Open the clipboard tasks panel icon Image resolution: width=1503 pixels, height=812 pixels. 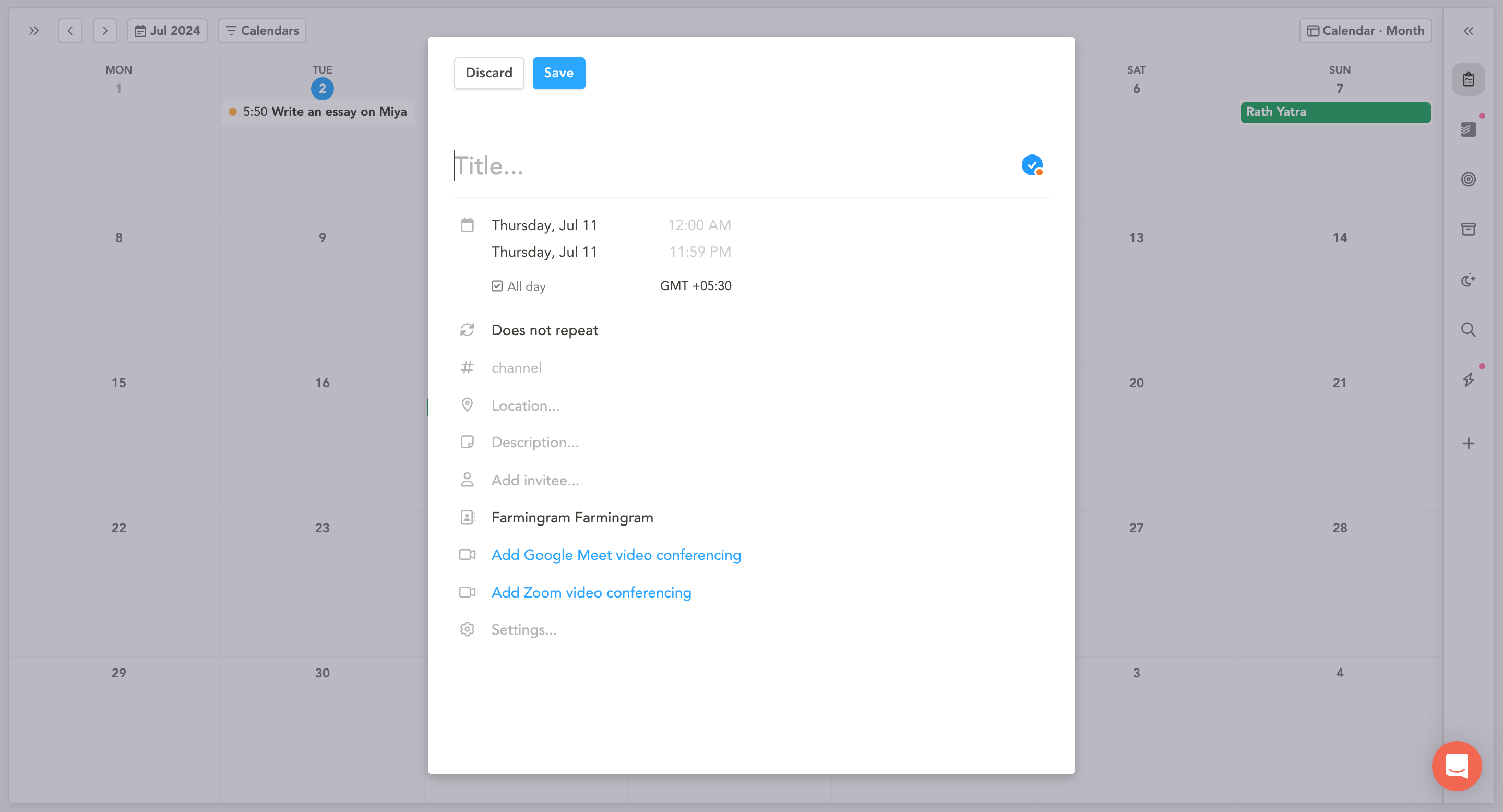pos(1469,79)
